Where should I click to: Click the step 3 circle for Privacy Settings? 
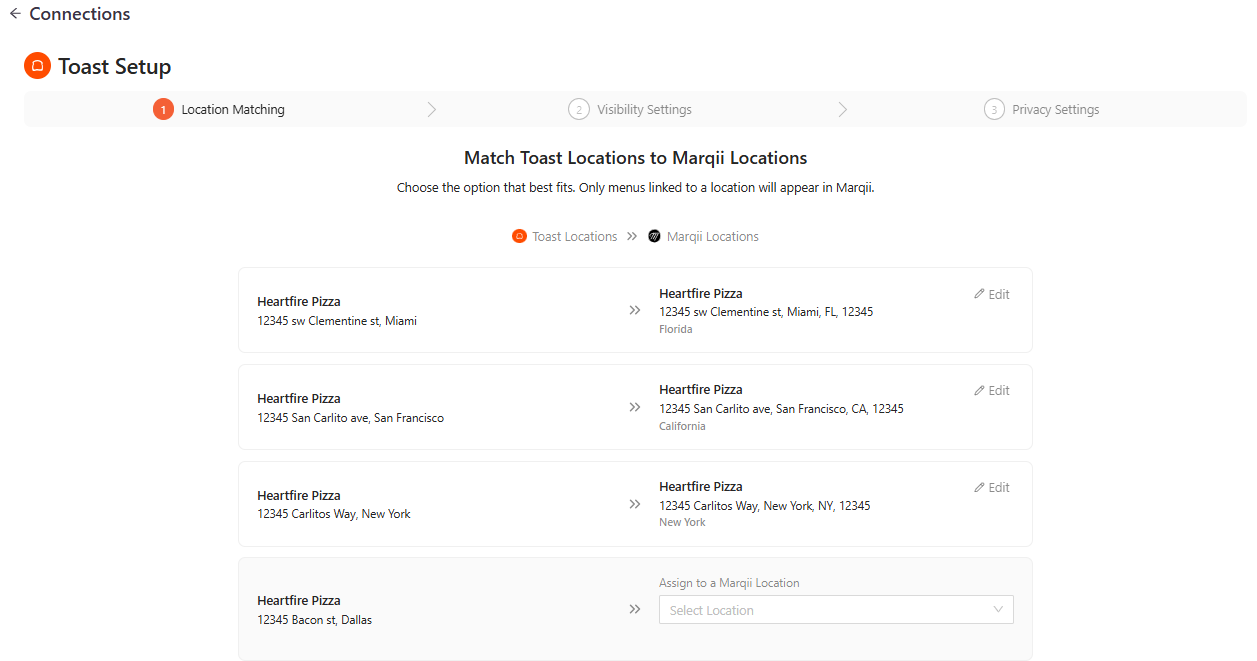[x=993, y=110]
